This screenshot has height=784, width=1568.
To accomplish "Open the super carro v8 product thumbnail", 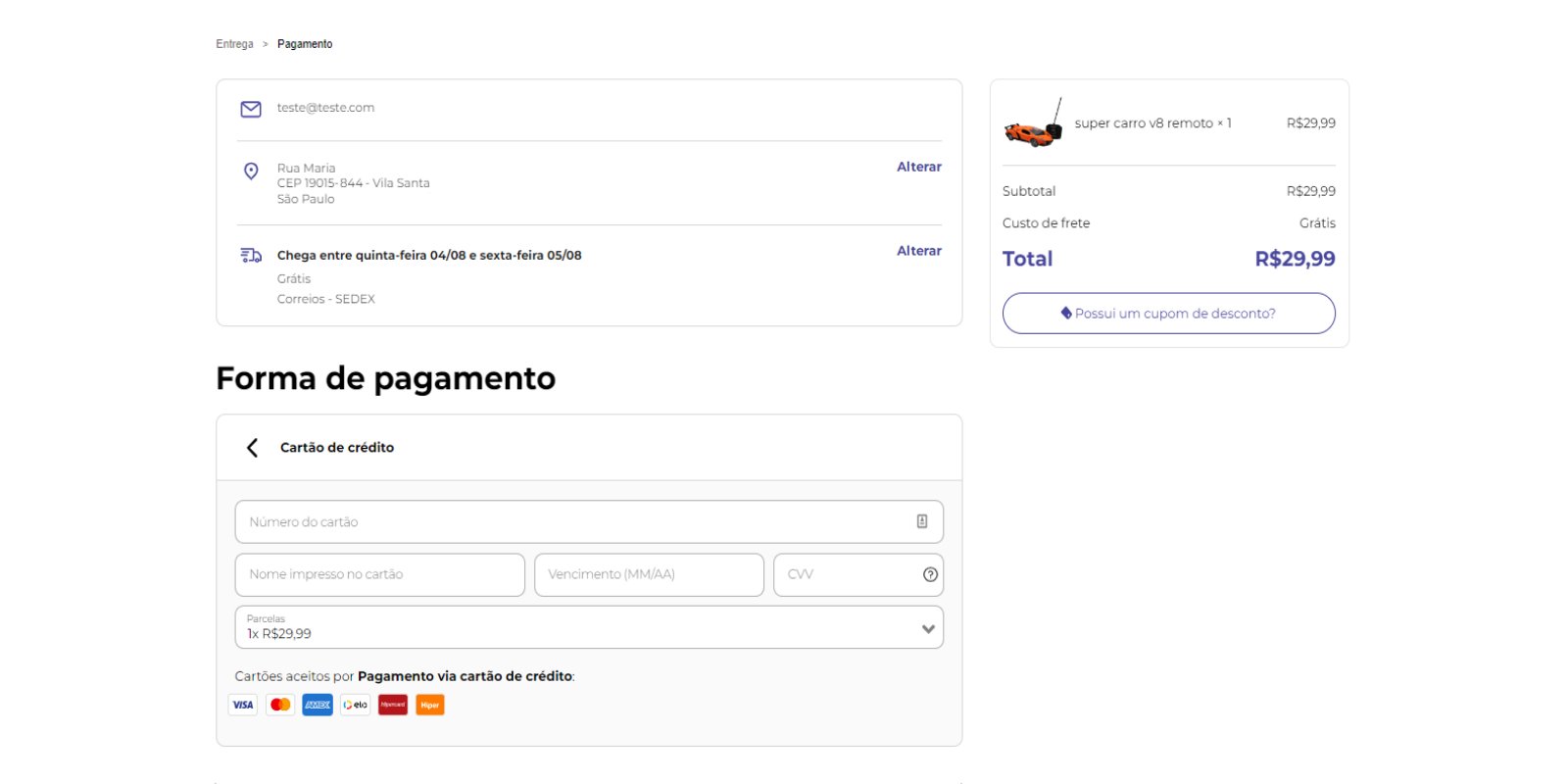I will [x=1033, y=123].
